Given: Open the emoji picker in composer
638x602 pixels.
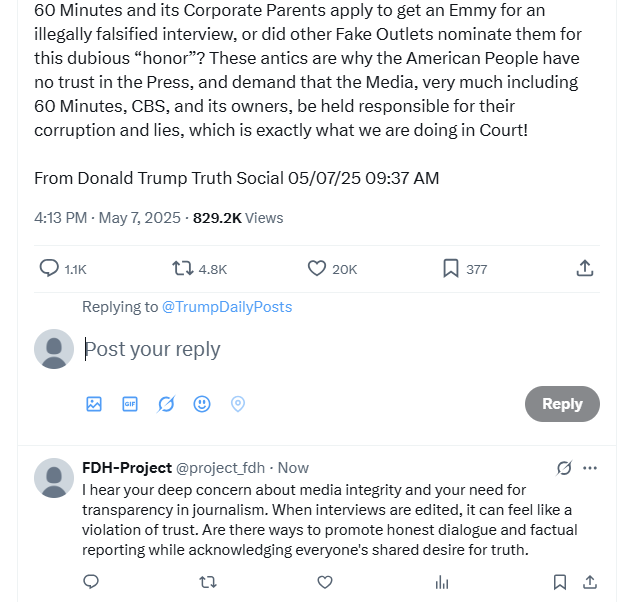Looking at the screenshot, I should point(202,404).
